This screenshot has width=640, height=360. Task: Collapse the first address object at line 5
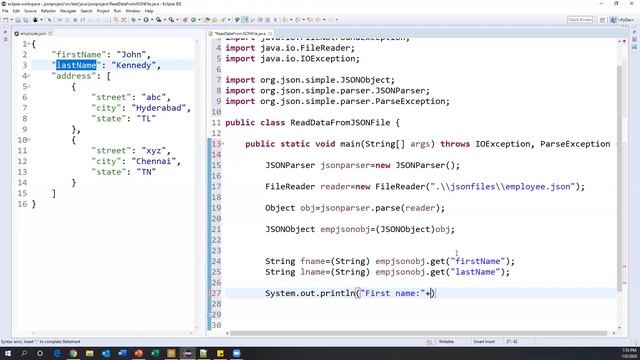click(29, 87)
